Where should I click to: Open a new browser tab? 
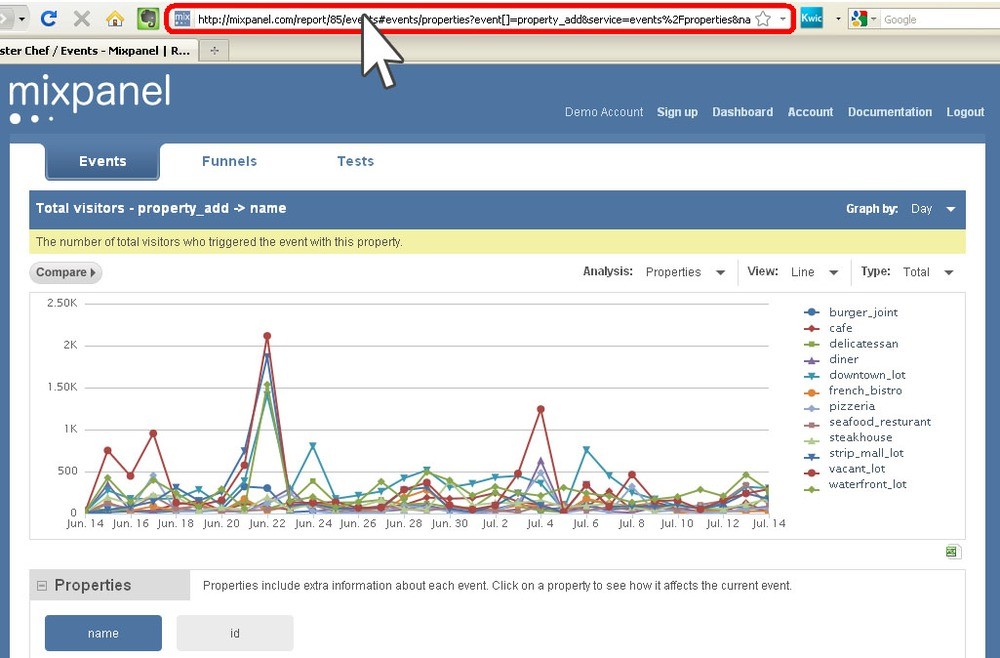(x=214, y=50)
